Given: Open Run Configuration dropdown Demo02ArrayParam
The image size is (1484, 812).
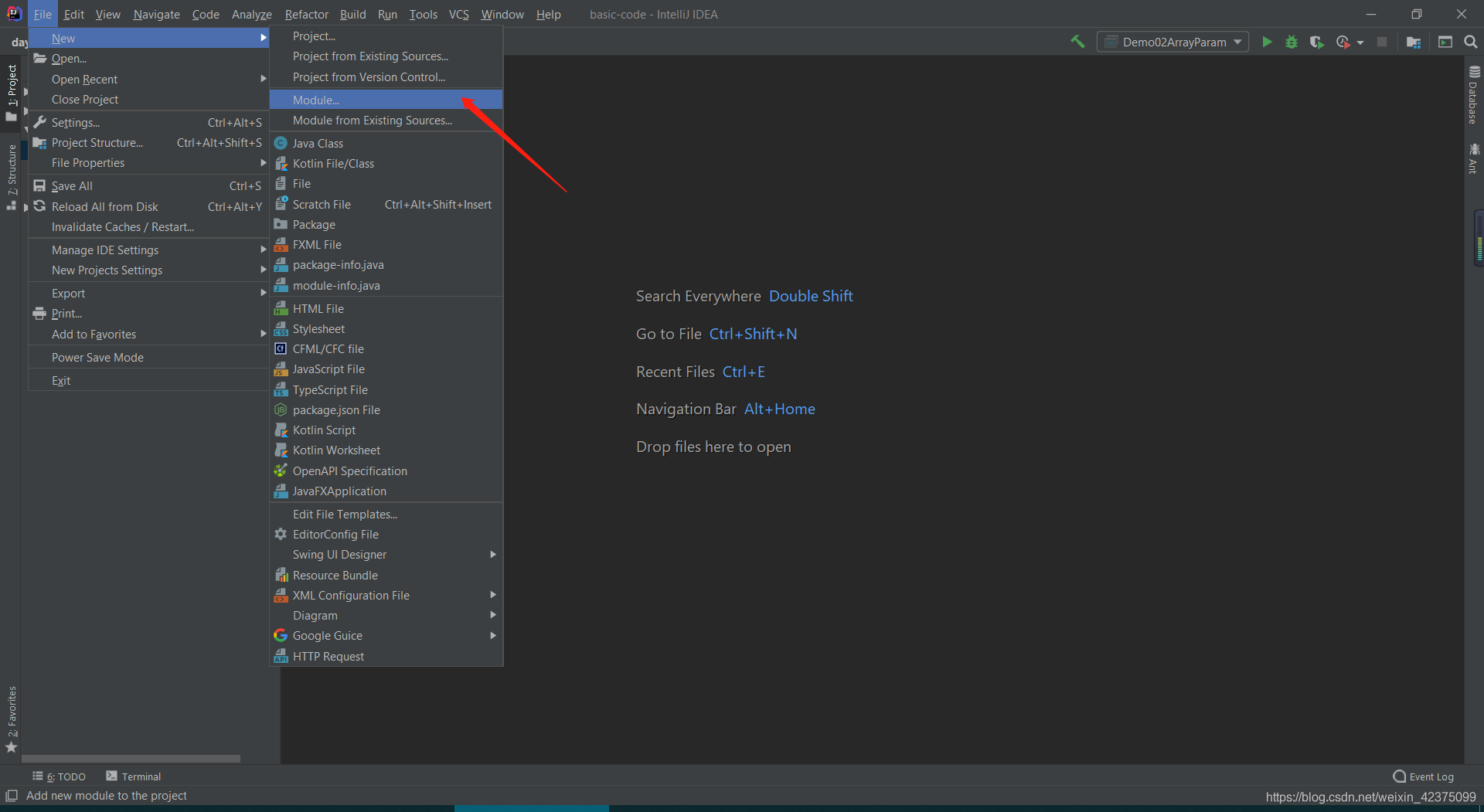Looking at the screenshot, I should (x=1173, y=42).
